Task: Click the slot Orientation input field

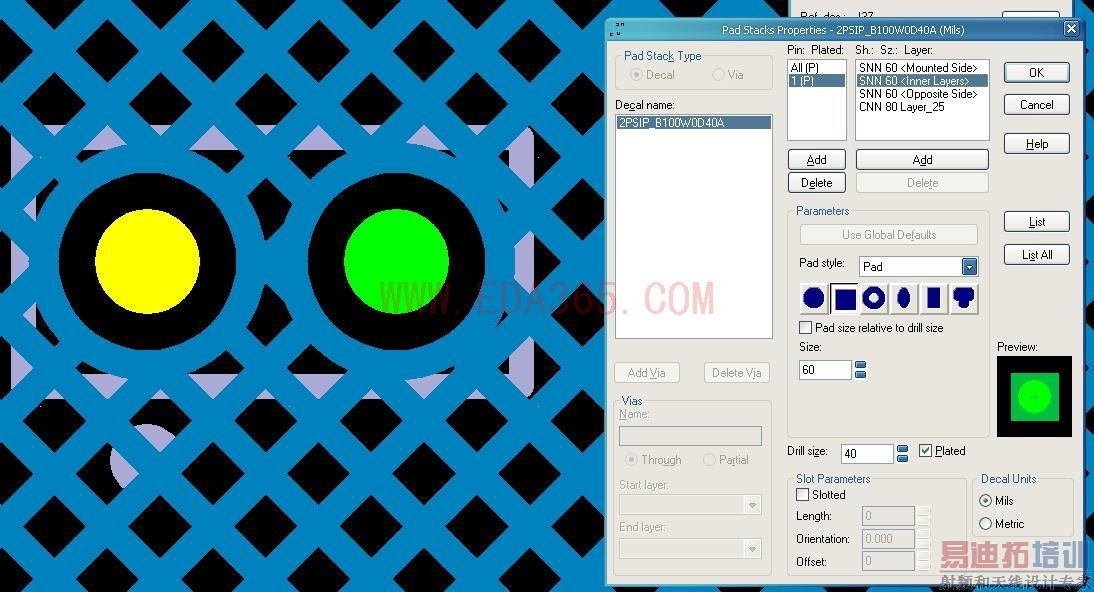Action: click(x=888, y=539)
